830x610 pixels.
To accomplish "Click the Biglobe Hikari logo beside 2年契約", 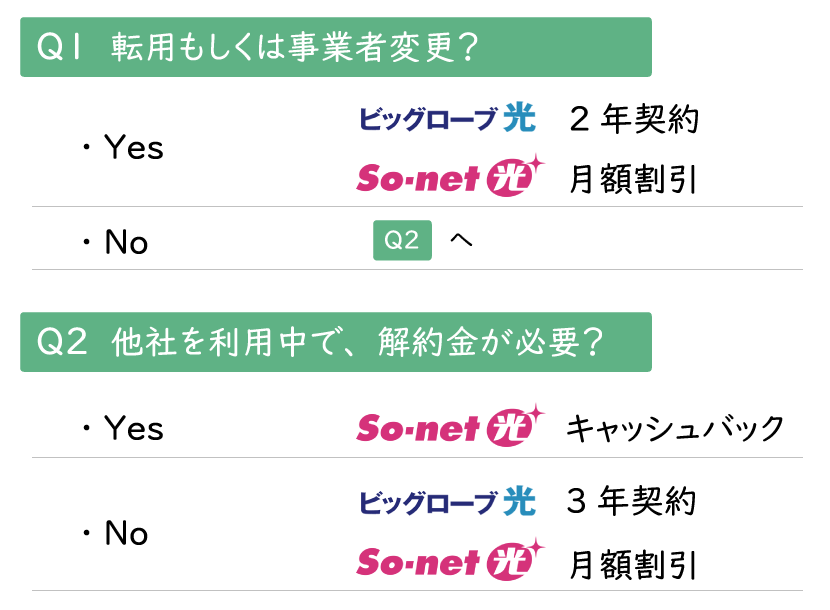I will (447, 118).
